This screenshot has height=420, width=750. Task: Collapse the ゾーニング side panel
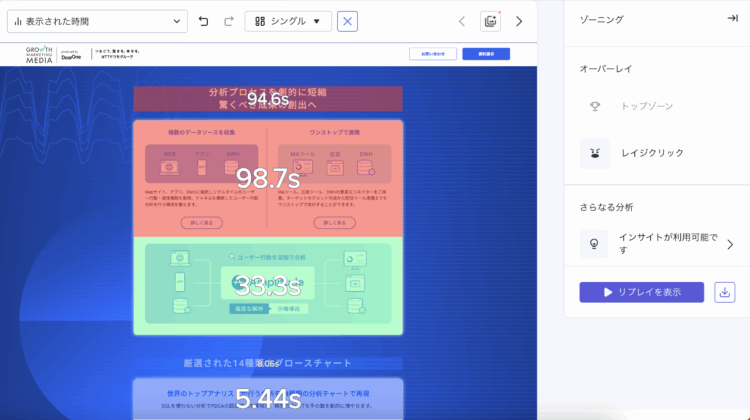pyautogui.click(x=732, y=19)
